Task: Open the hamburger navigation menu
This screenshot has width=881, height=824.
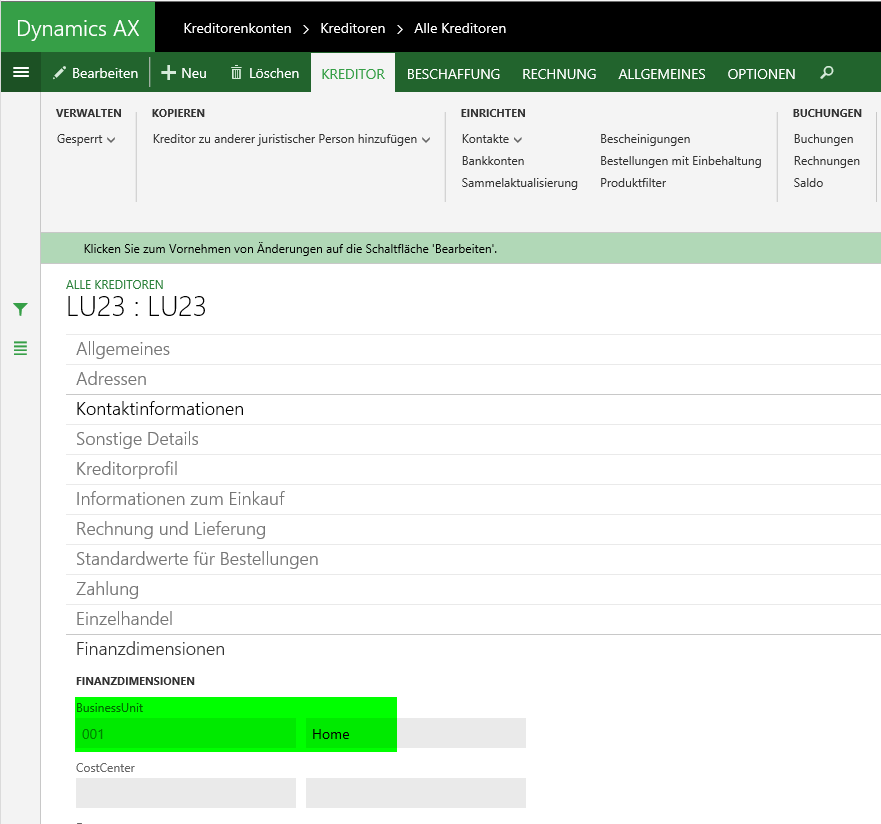Action: 20,73
